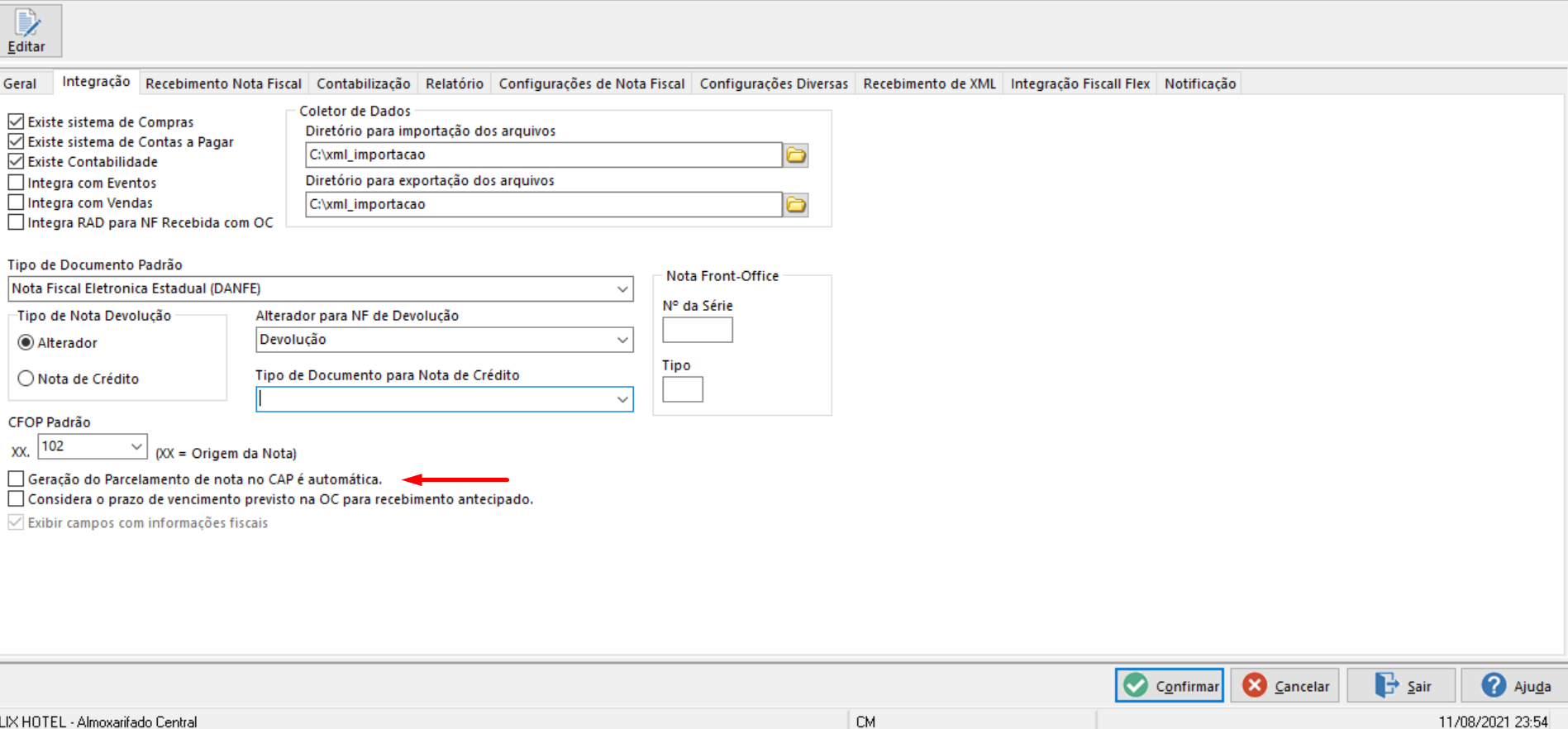
Task: Go to Contabilização tab
Action: click(x=363, y=83)
